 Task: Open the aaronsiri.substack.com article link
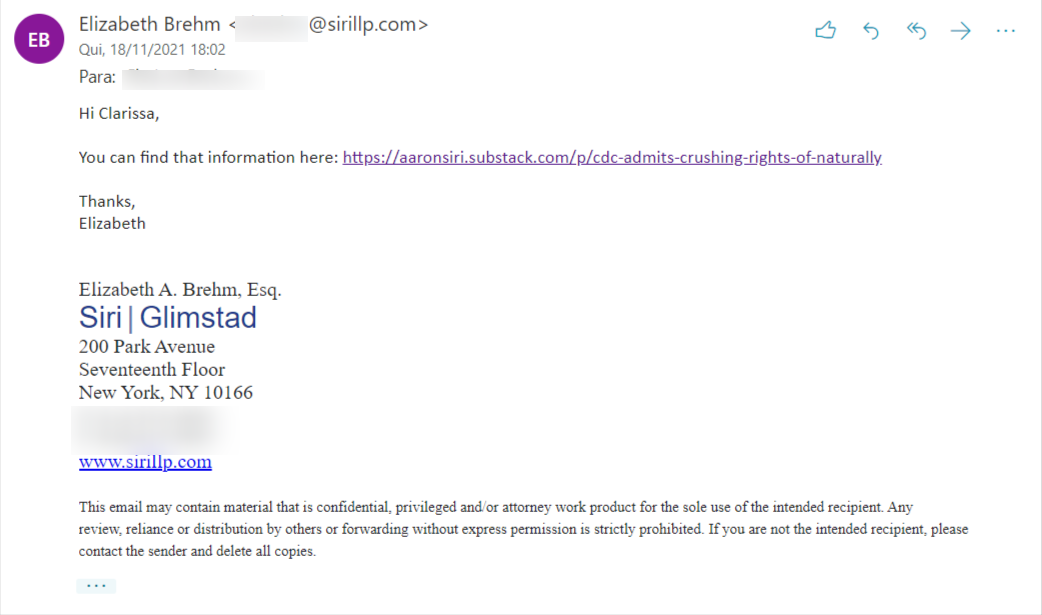[x=612, y=158]
